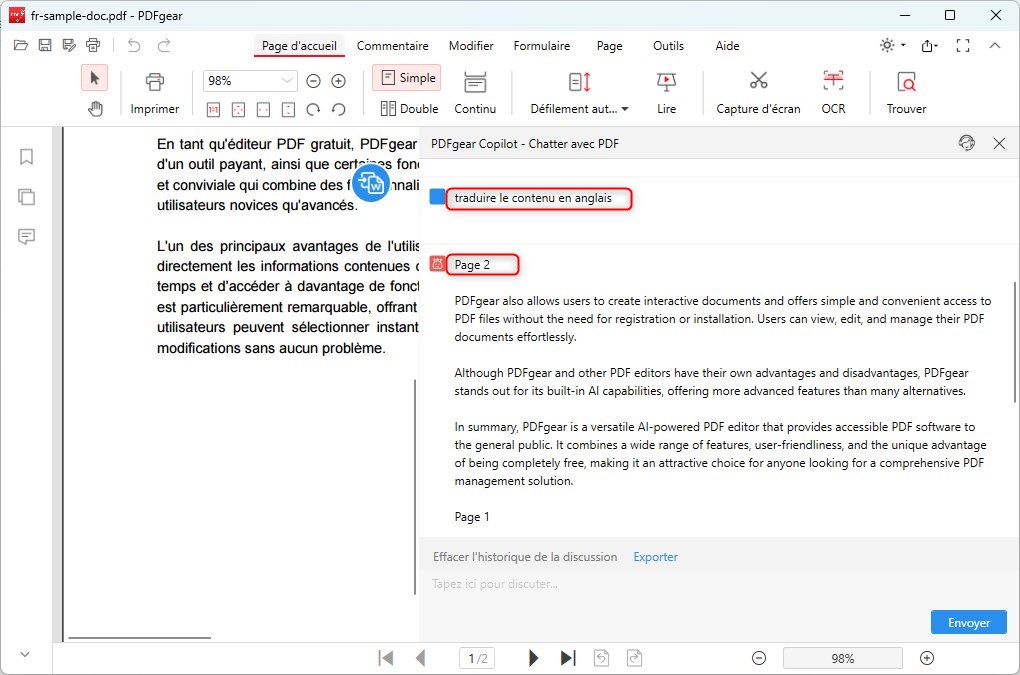This screenshot has width=1020, height=675.
Task: Select the arrow cursor tool
Action: (x=94, y=79)
